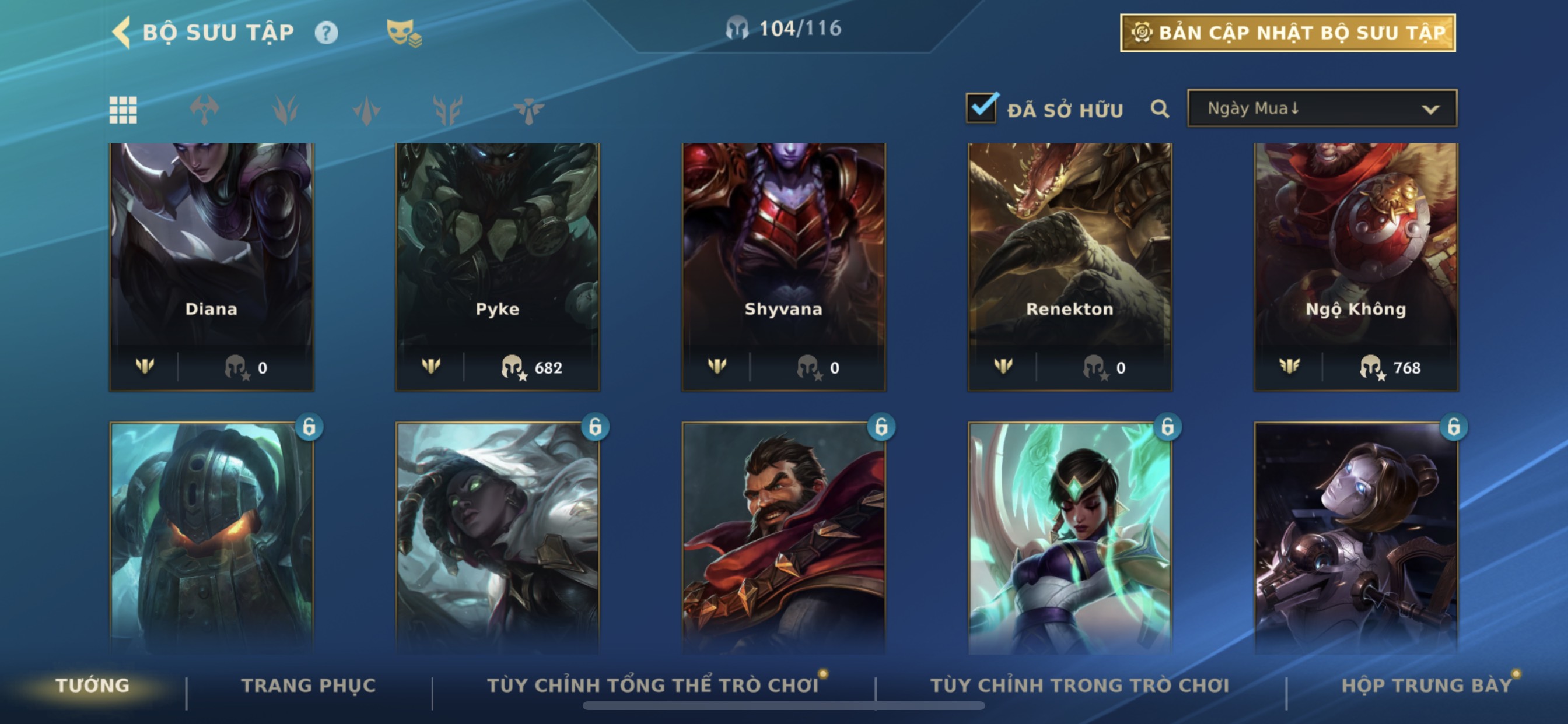
Task: Open Bản Cập Nhật Bộ Sưu Tập
Action: tap(1288, 33)
